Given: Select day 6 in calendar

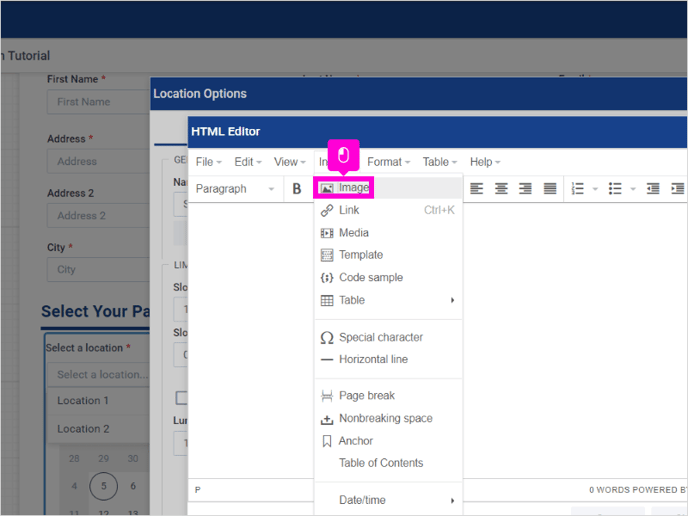Looking at the screenshot, I should tap(133, 486).
